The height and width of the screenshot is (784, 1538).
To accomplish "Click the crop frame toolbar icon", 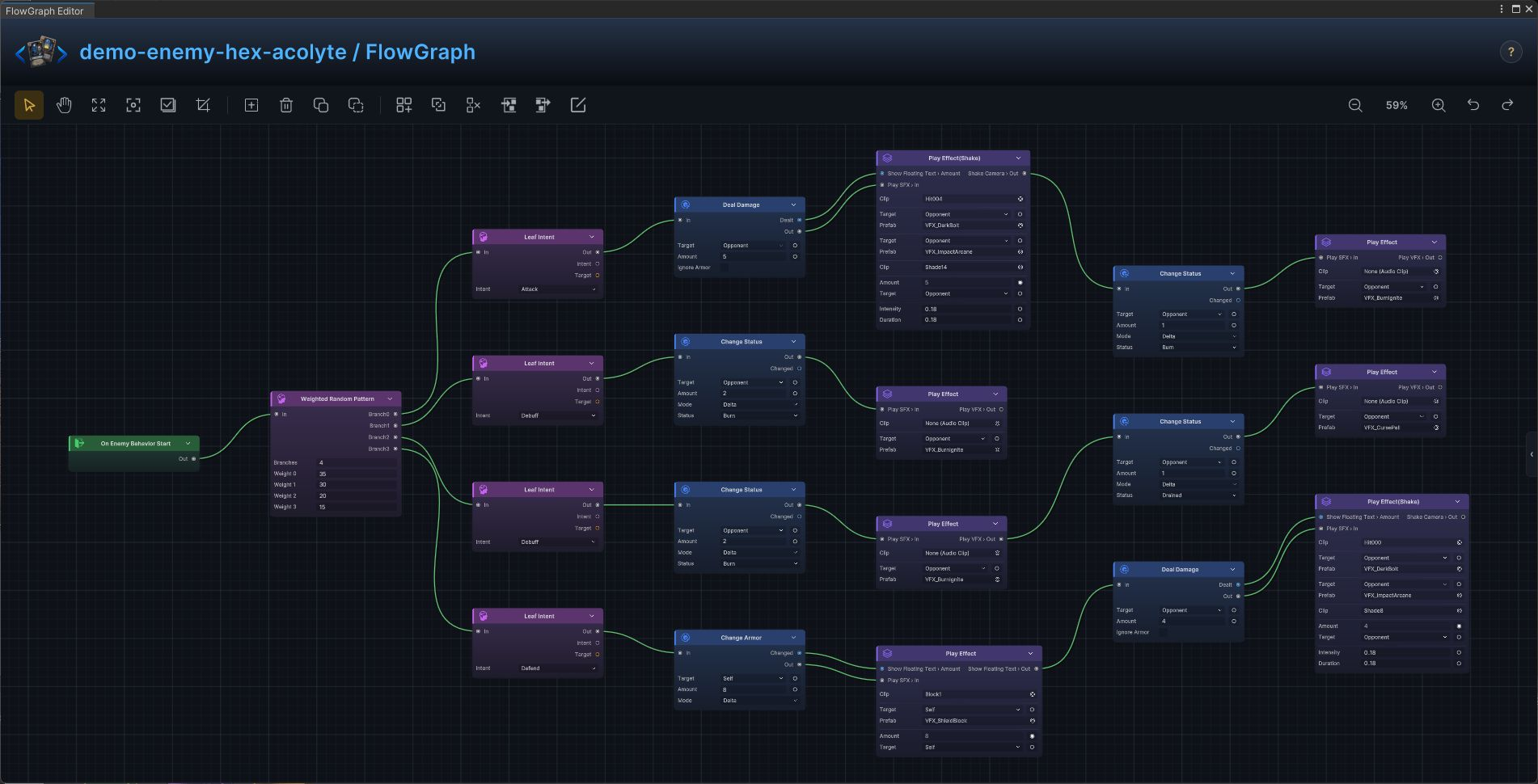I will [203, 105].
